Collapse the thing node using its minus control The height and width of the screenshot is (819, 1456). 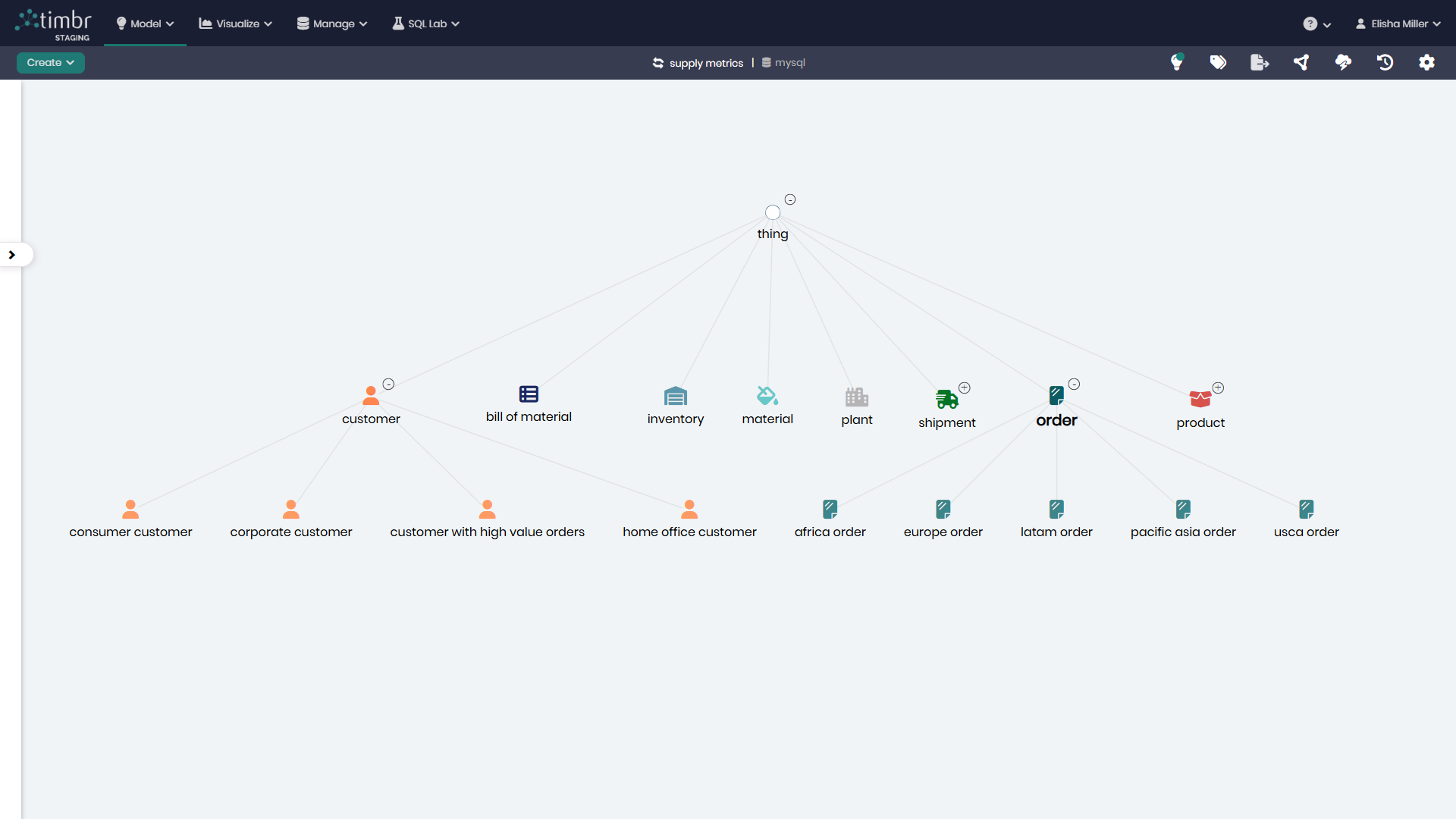[x=789, y=199]
